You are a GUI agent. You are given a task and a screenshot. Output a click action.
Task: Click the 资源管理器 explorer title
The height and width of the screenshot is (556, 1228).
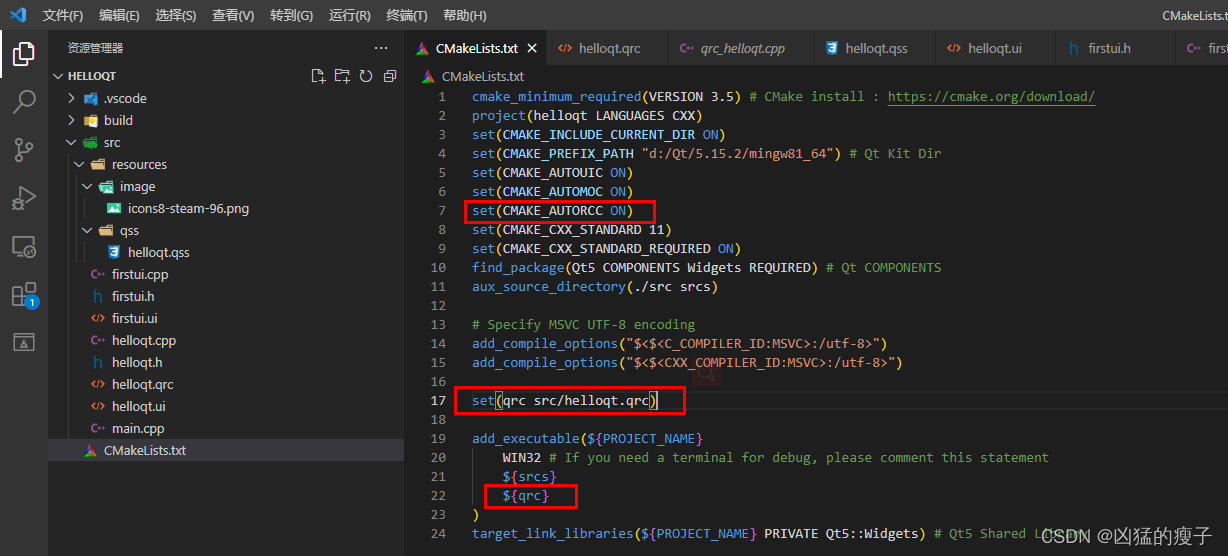tap(95, 48)
